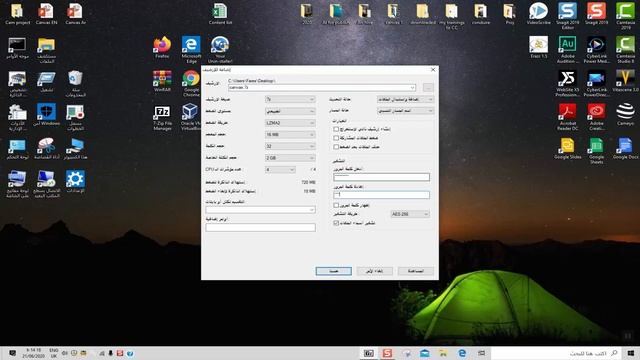640x360 pixels.
Task: Select the Camtasia 2019 desktop icon
Action: coord(625,16)
